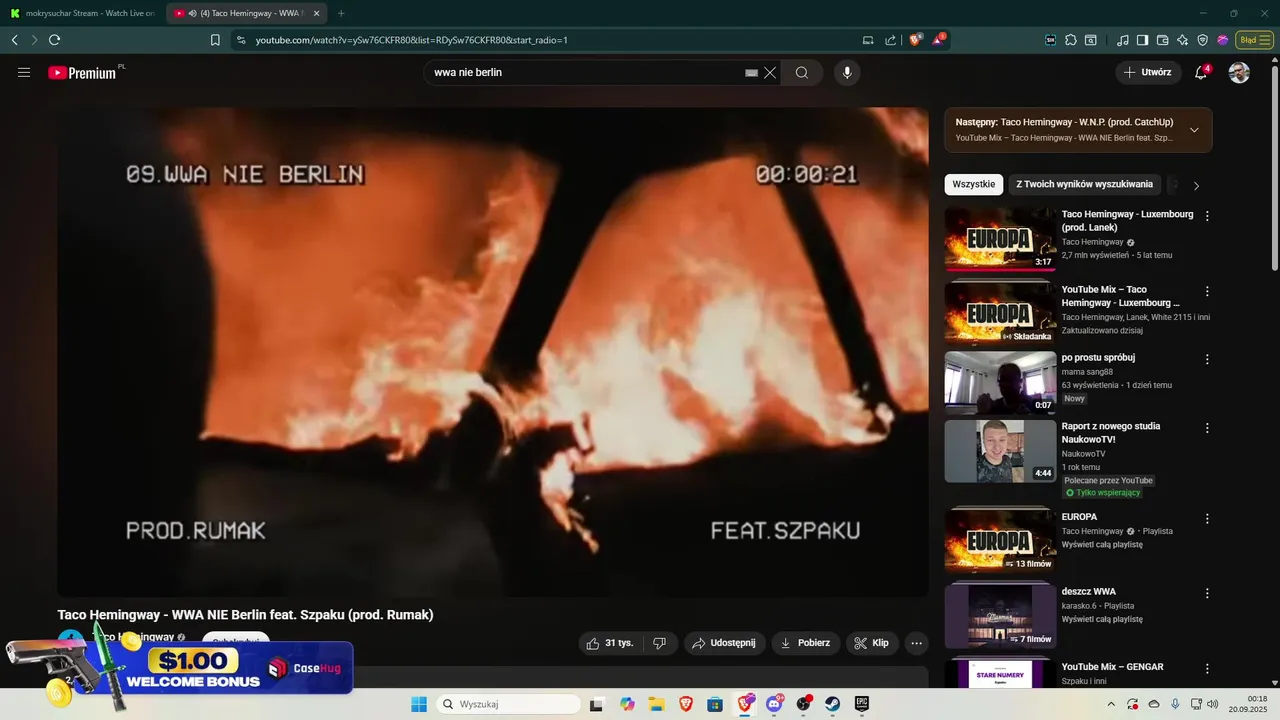
Task: Open the extensions puzzle icon
Action: [1070, 40]
